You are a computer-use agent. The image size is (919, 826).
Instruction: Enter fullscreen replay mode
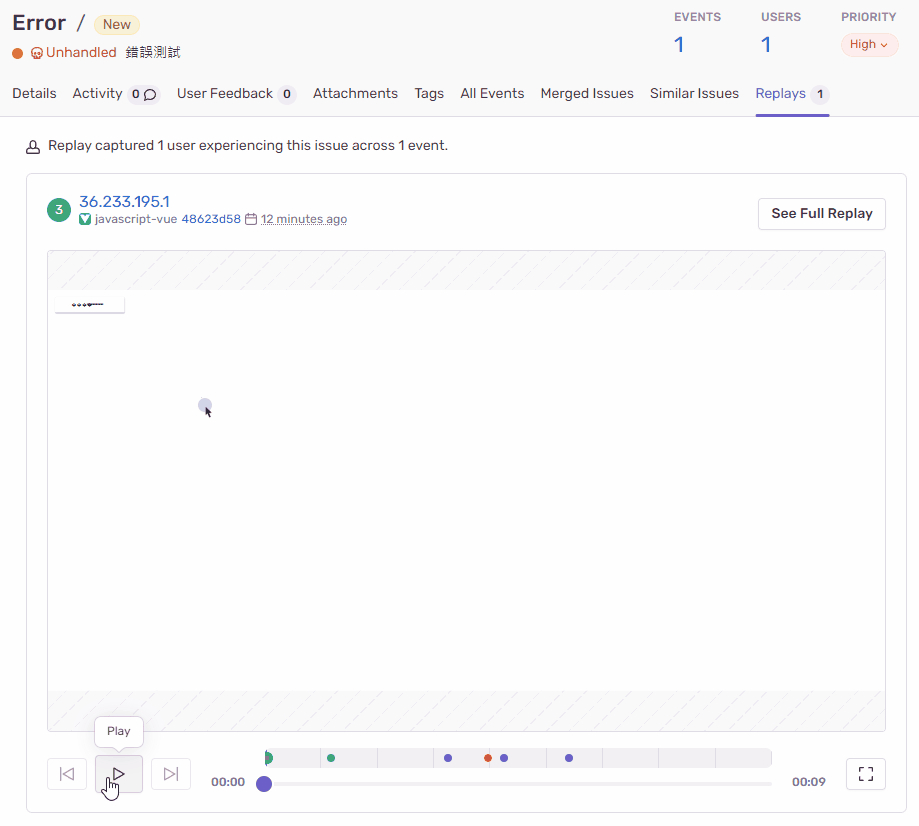pyautogui.click(x=866, y=774)
